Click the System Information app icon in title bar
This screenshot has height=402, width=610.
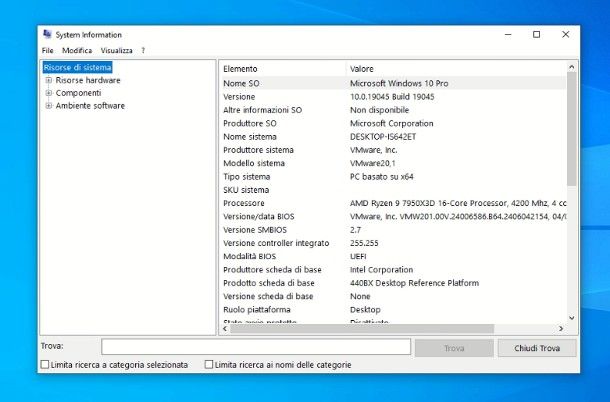click(x=47, y=34)
